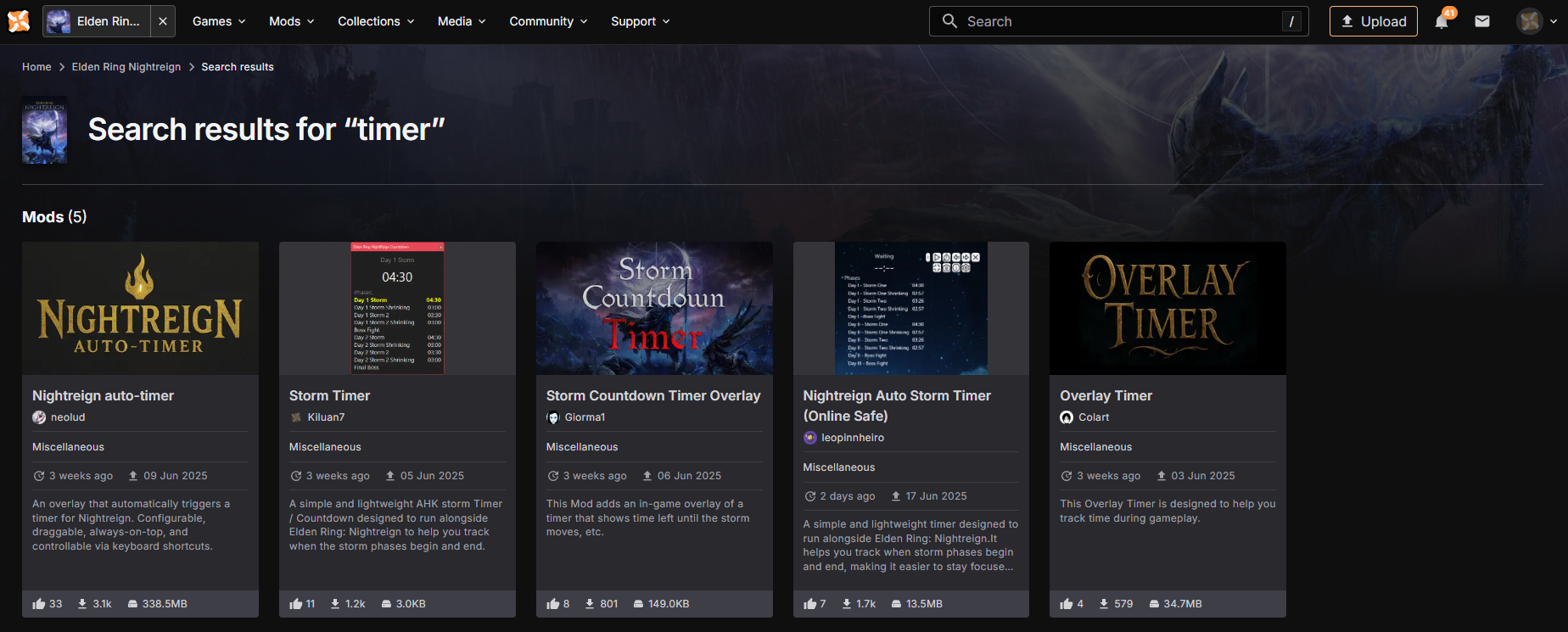The width and height of the screenshot is (1568, 632).
Task: Click Miscellaneous category on Storm Countdown Timer Overlay
Action: (582, 447)
